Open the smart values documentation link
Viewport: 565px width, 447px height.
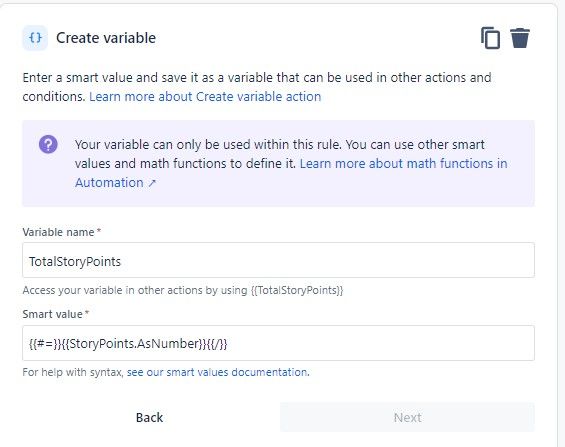[217, 372]
